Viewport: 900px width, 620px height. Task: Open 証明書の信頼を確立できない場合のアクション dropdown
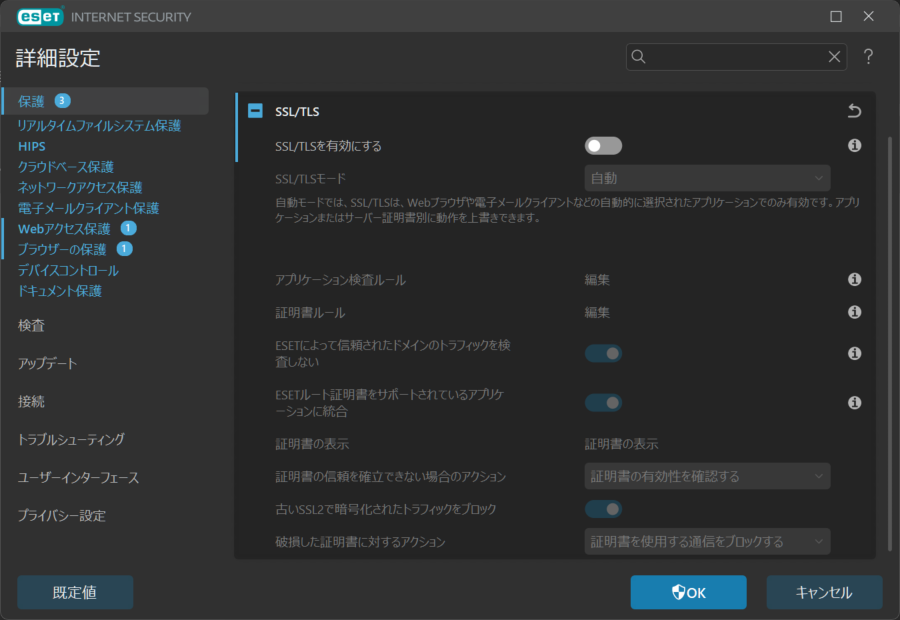click(707, 476)
